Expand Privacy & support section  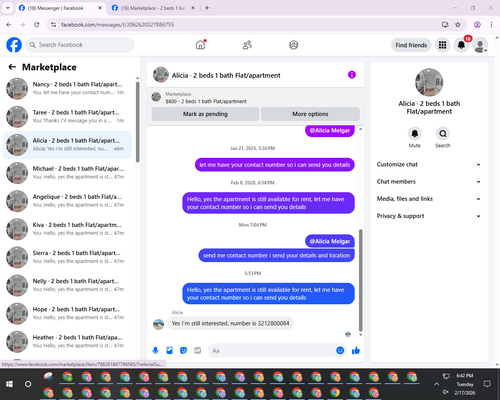[429, 216]
